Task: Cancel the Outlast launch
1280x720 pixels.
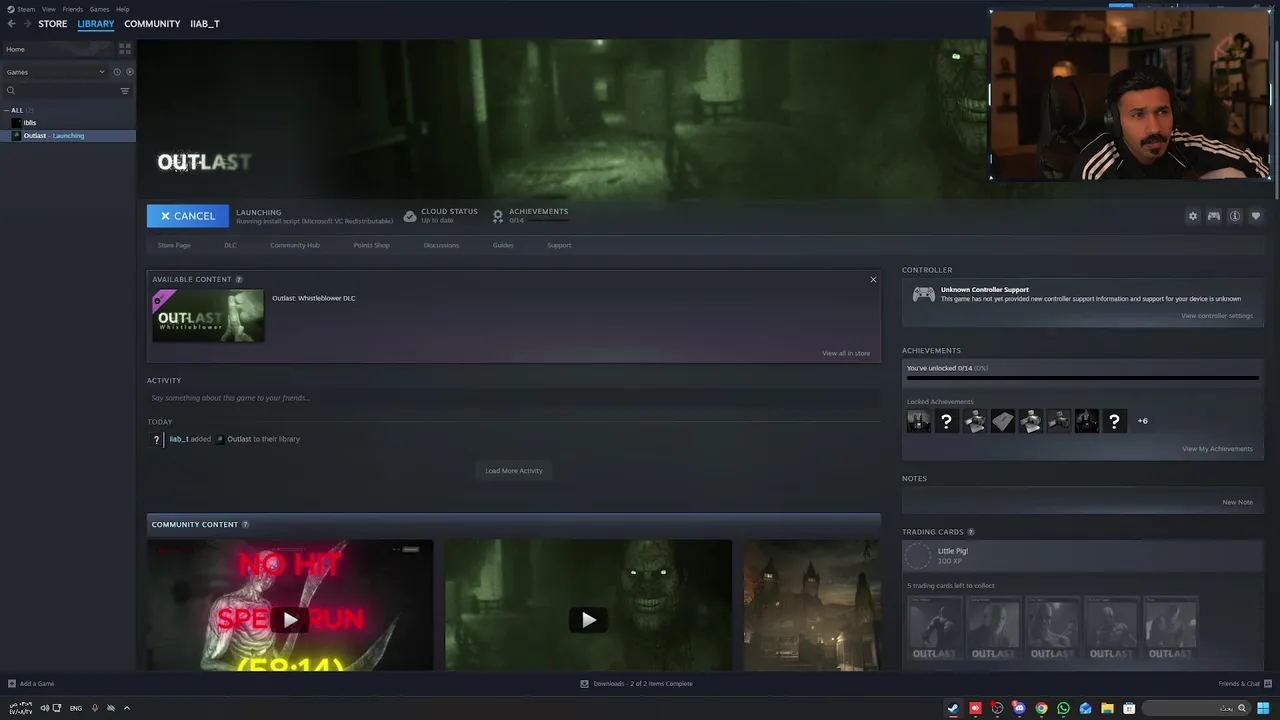Action: (188, 216)
